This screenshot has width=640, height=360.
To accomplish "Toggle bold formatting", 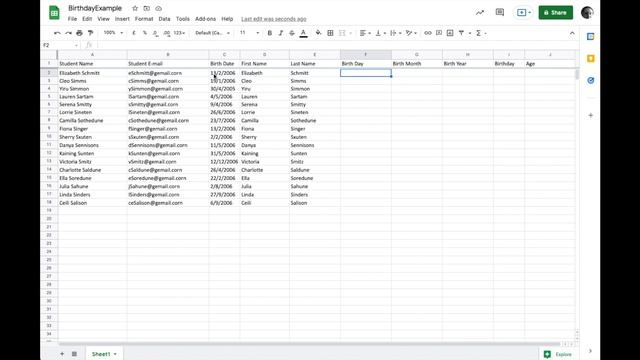I will pos(269,33).
